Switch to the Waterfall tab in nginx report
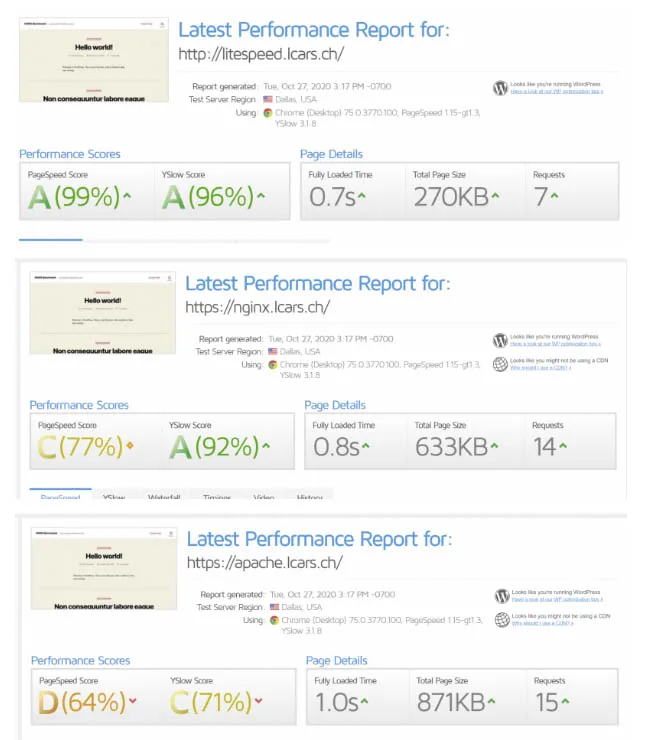Image resolution: width=658 pixels, height=740 pixels. tap(164, 496)
